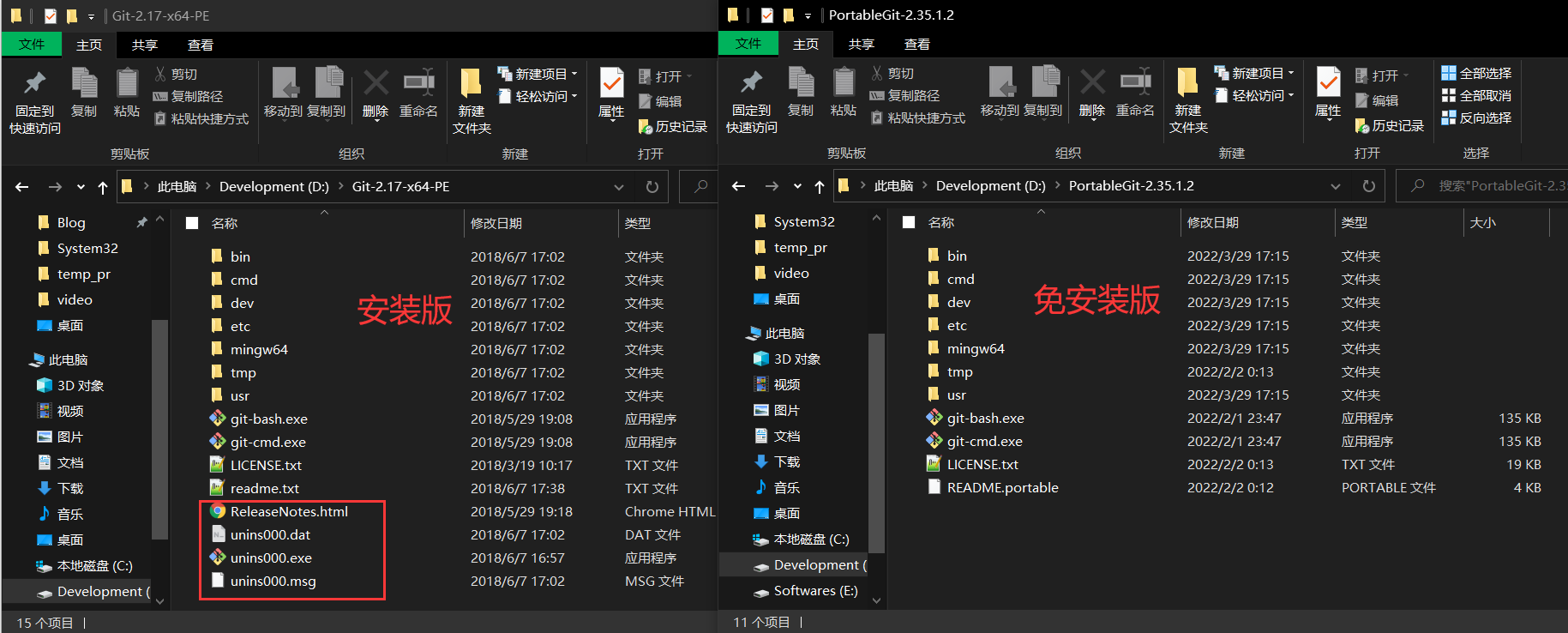Click Select all (全部选择) in PortableGit window
The width and height of the screenshot is (1568, 633).
1476,74
